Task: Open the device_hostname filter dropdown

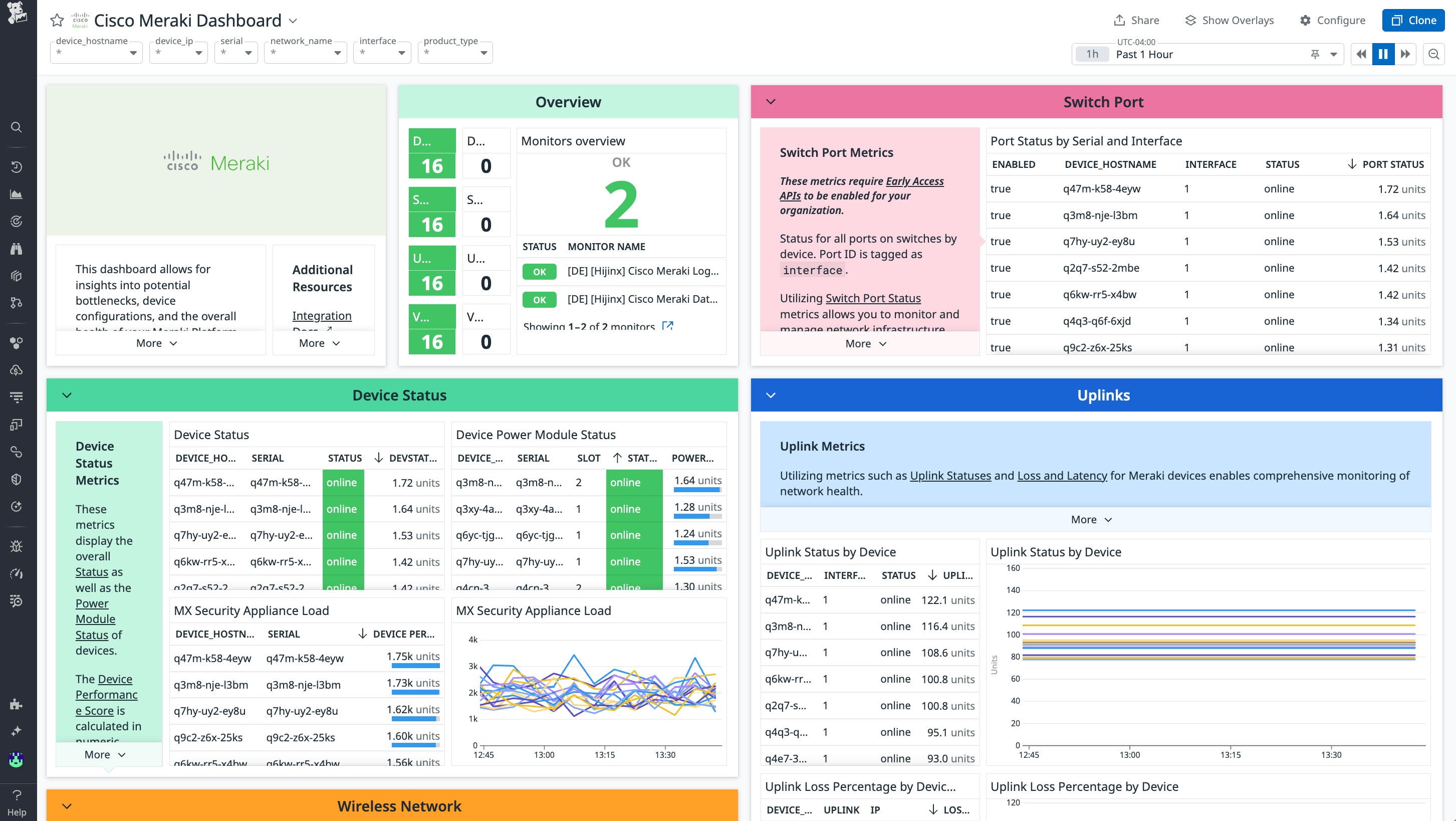Action: [96, 53]
